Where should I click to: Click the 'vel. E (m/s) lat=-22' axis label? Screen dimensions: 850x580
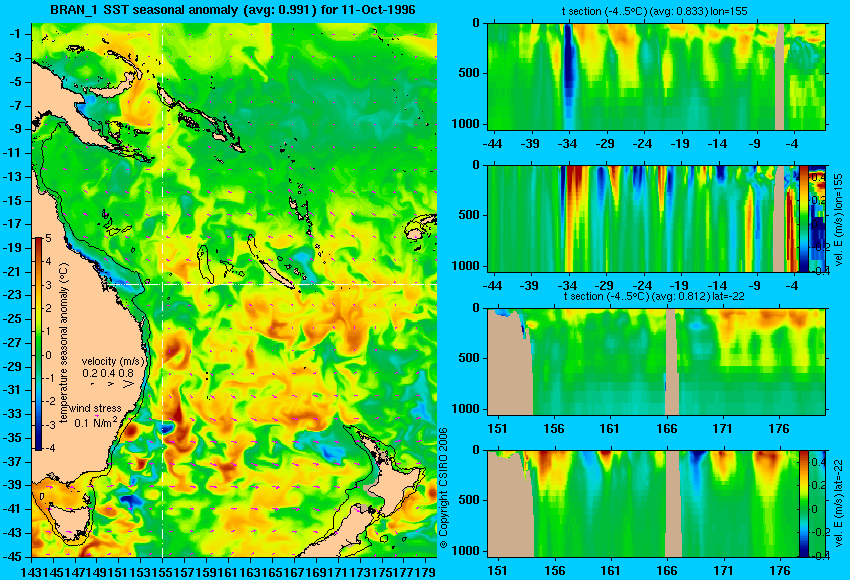pyautogui.click(x=839, y=505)
